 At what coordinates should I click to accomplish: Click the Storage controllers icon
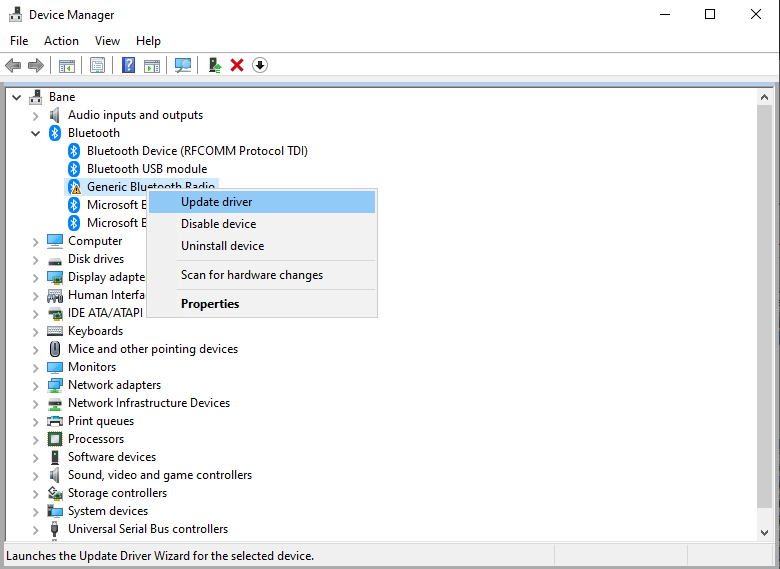(55, 493)
